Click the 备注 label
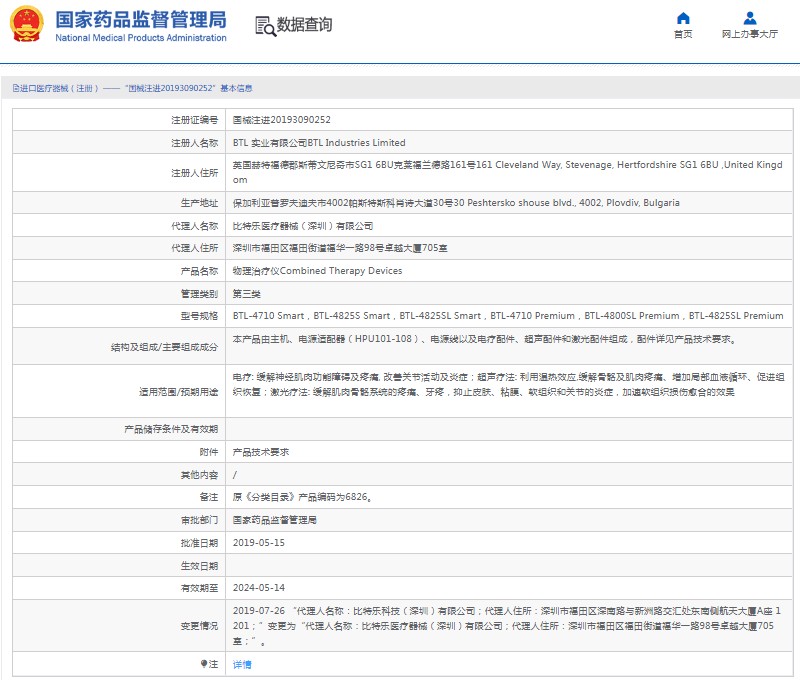 click(208, 497)
